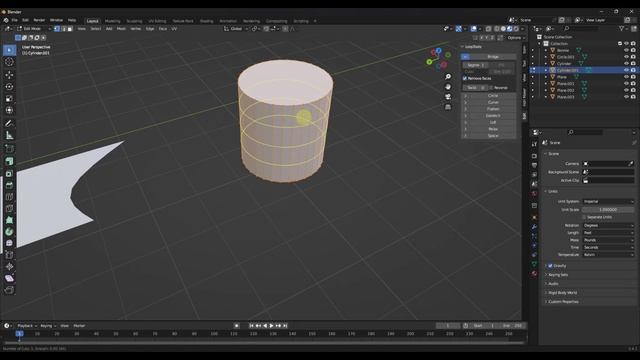
Task: Open the Mesh menu in viewport header
Action: (121, 29)
